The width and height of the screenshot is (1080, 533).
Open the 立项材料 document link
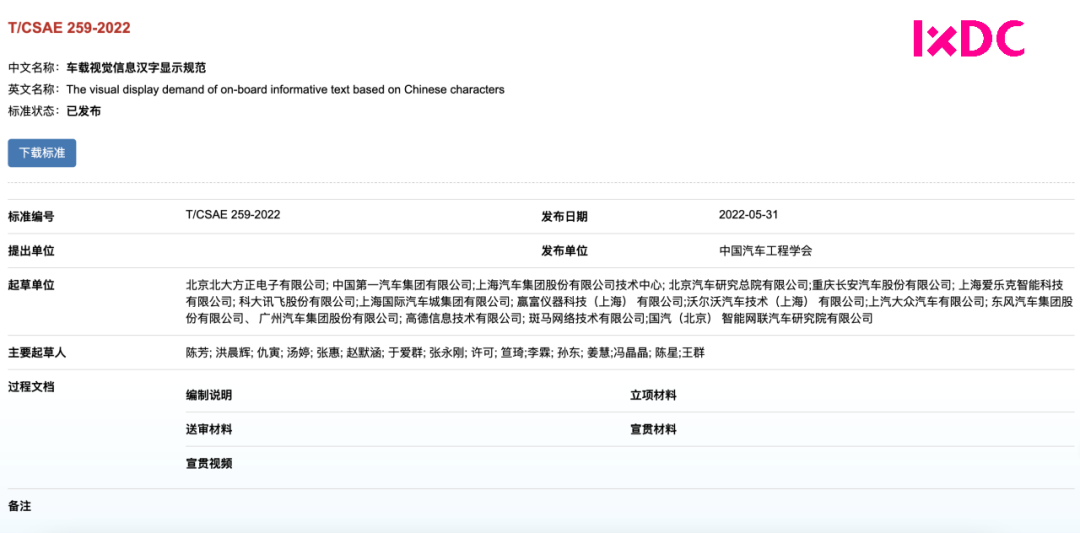coord(653,395)
